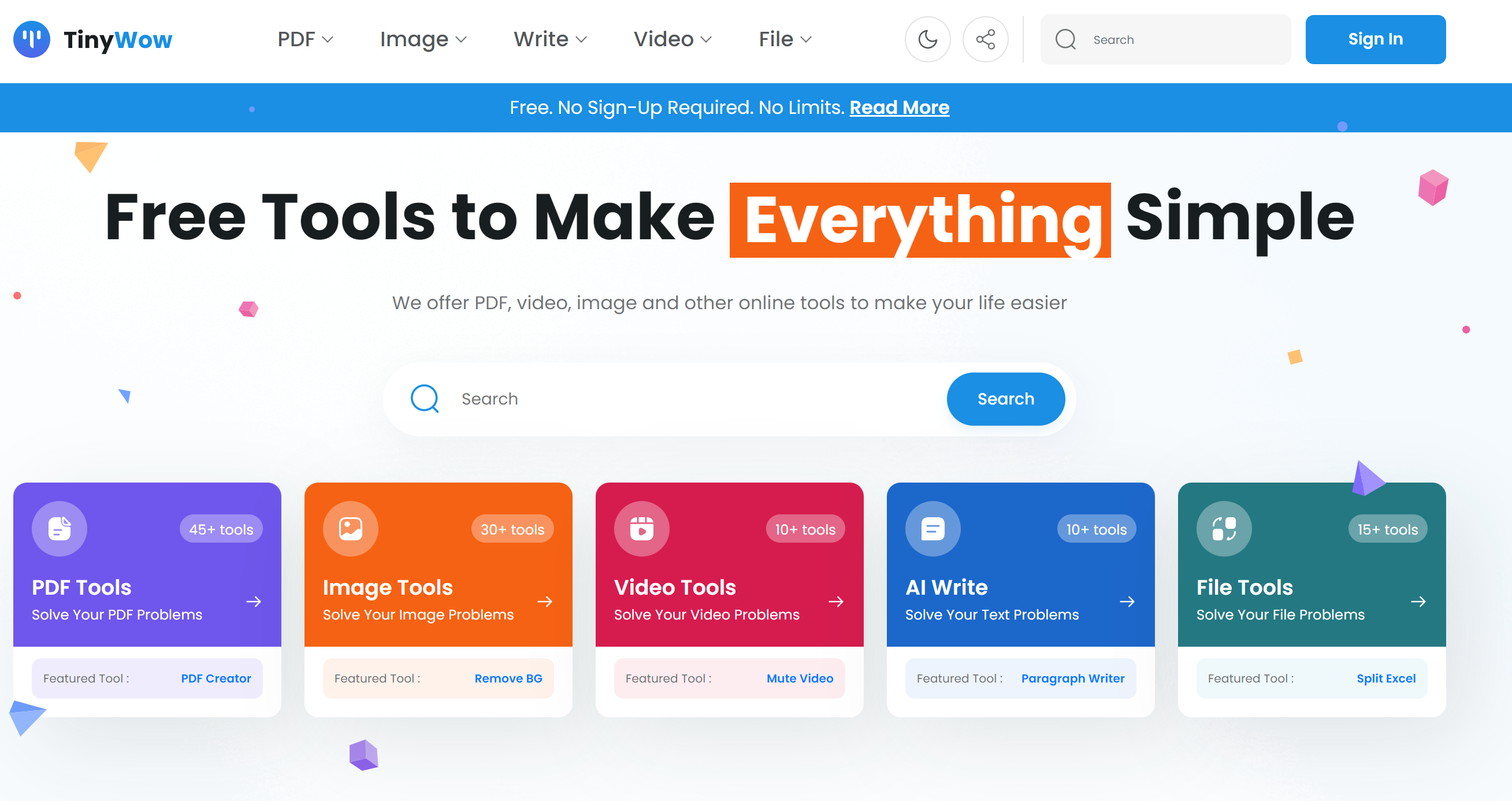Expand the PDF dropdown menu
Screen dimensions: 1512x801
[x=305, y=39]
